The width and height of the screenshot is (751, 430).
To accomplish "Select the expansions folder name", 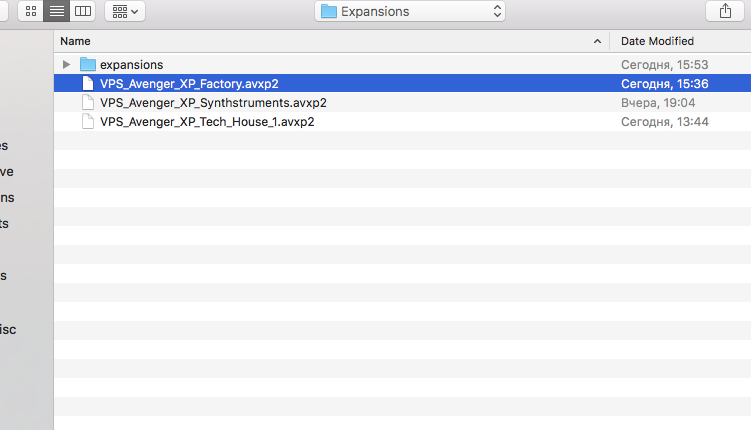I will coord(131,65).
